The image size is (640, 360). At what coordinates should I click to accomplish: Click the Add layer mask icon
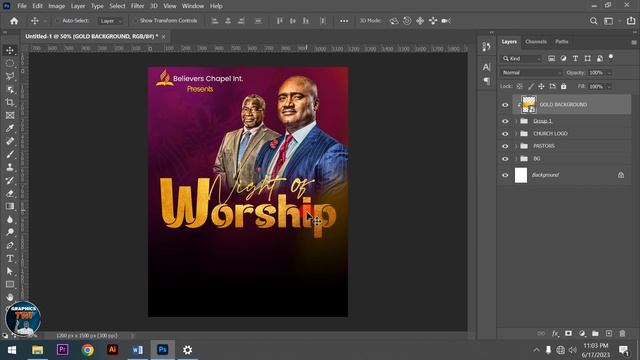click(x=569, y=333)
